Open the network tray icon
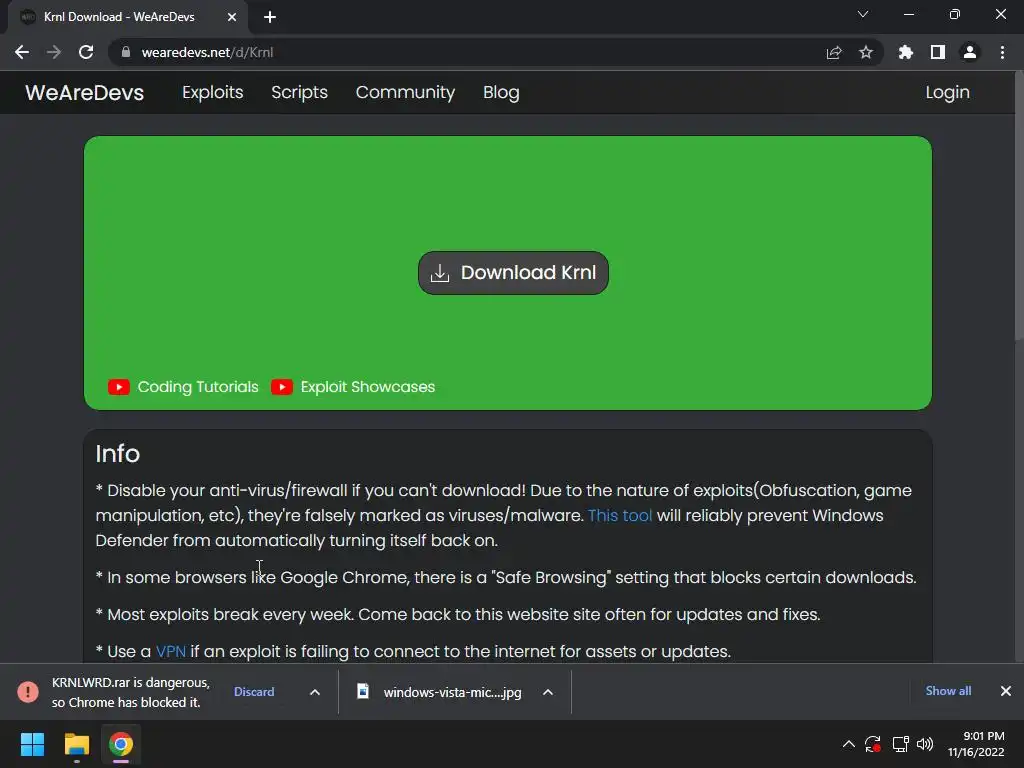The height and width of the screenshot is (768, 1024). tap(901, 744)
